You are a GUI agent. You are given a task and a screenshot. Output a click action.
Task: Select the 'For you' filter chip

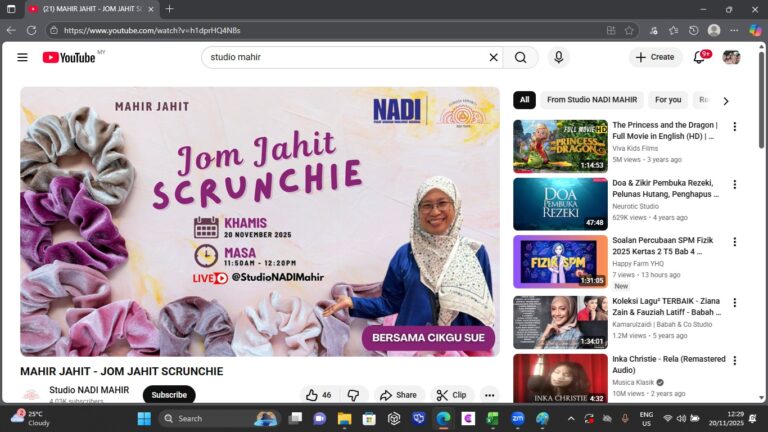(x=668, y=100)
